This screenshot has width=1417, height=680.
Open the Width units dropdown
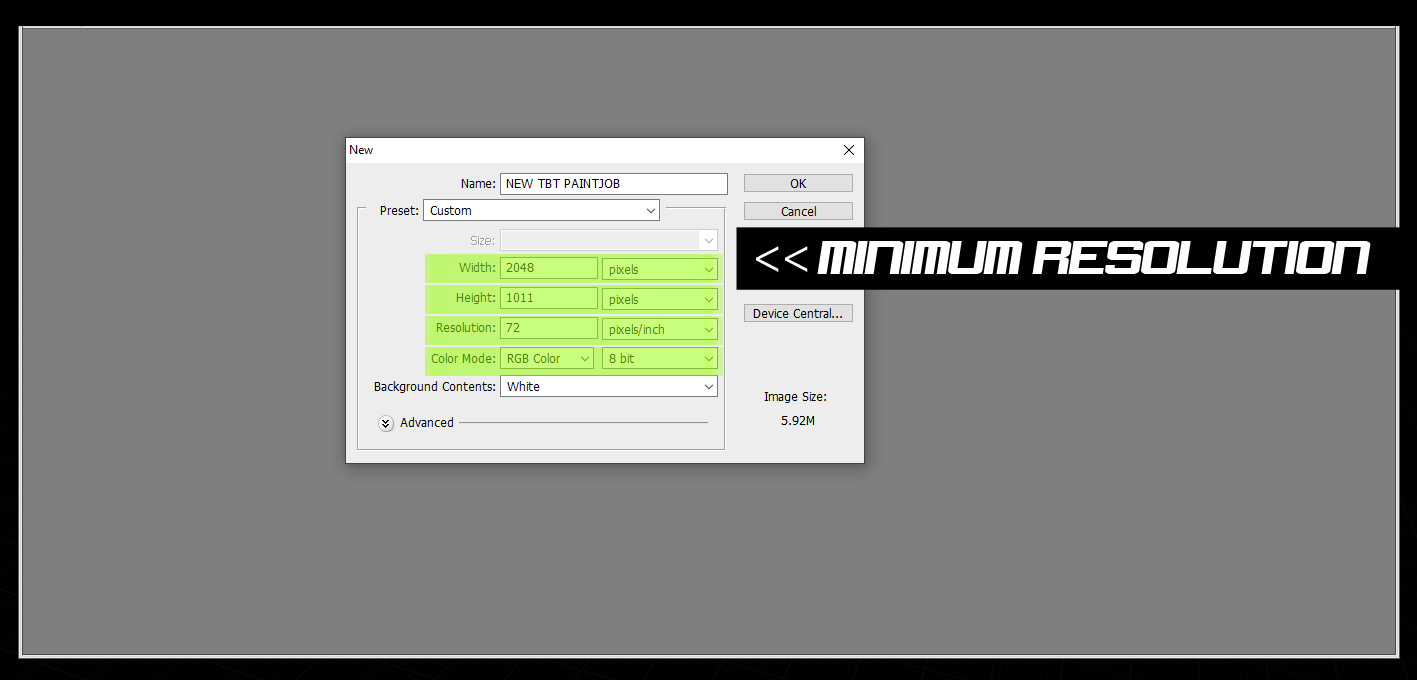pos(659,269)
